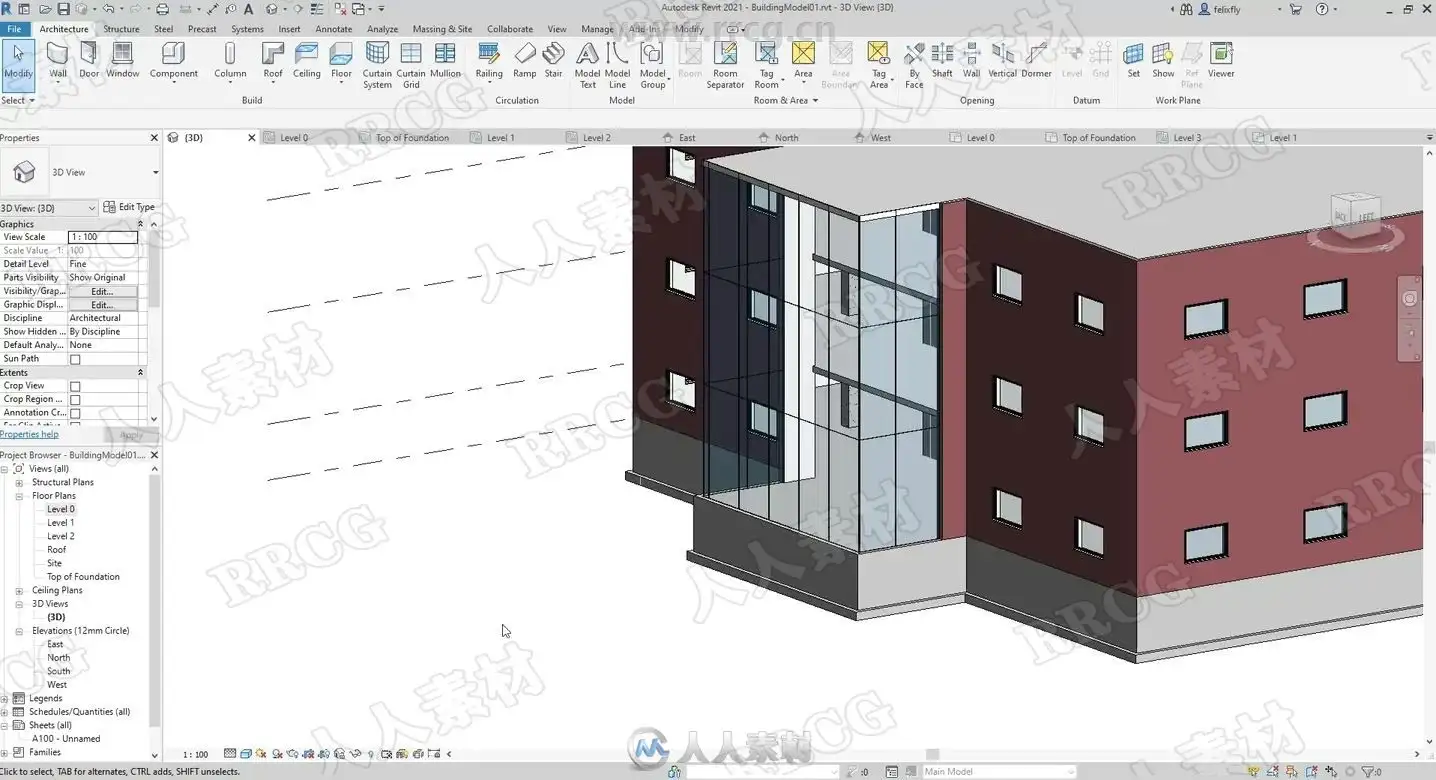Open the Room Separator tool
Image resolution: width=1436 pixels, height=780 pixels.
[725, 65]
